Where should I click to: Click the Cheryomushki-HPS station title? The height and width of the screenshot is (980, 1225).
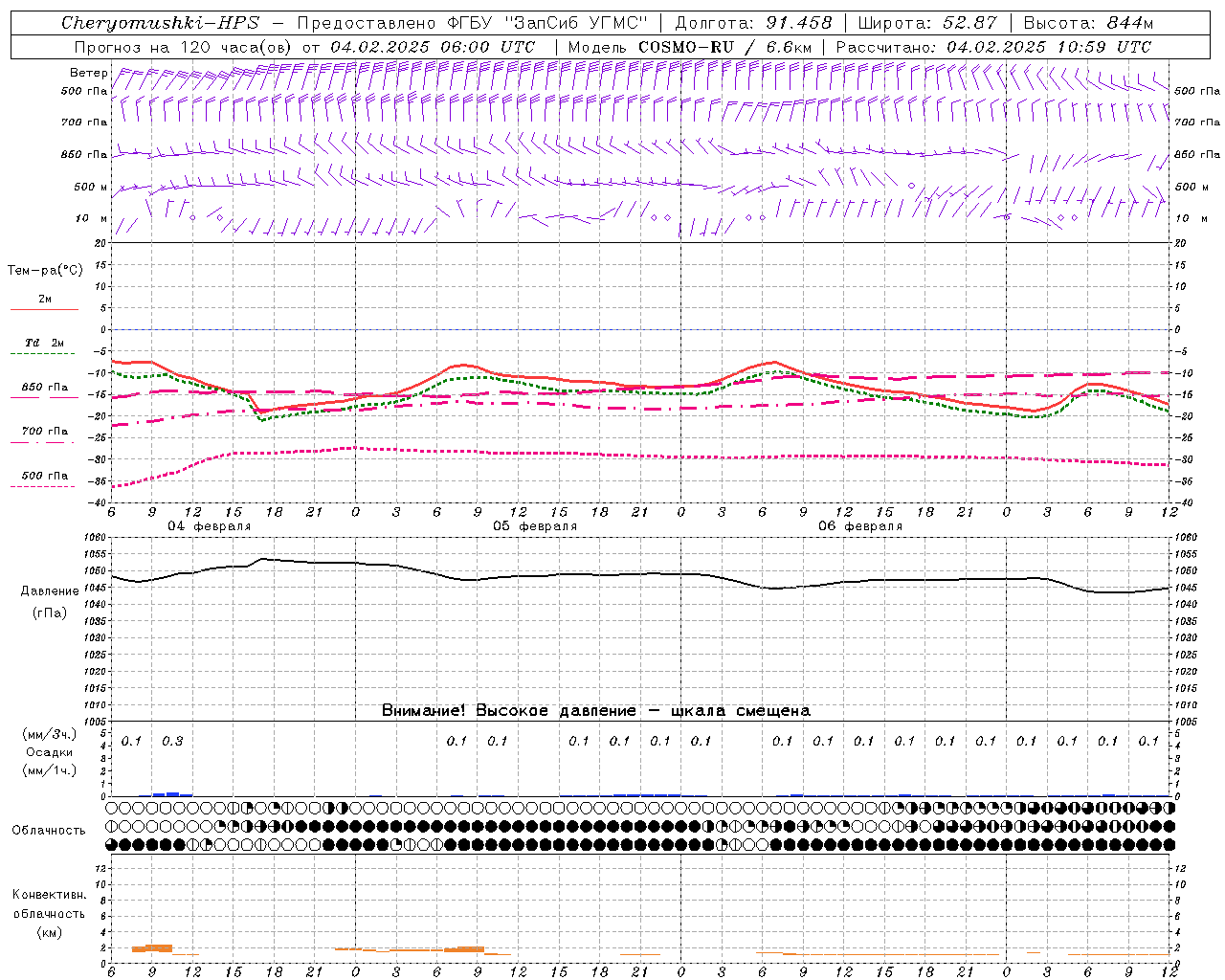pyautogui.click(x=161, y=23)
